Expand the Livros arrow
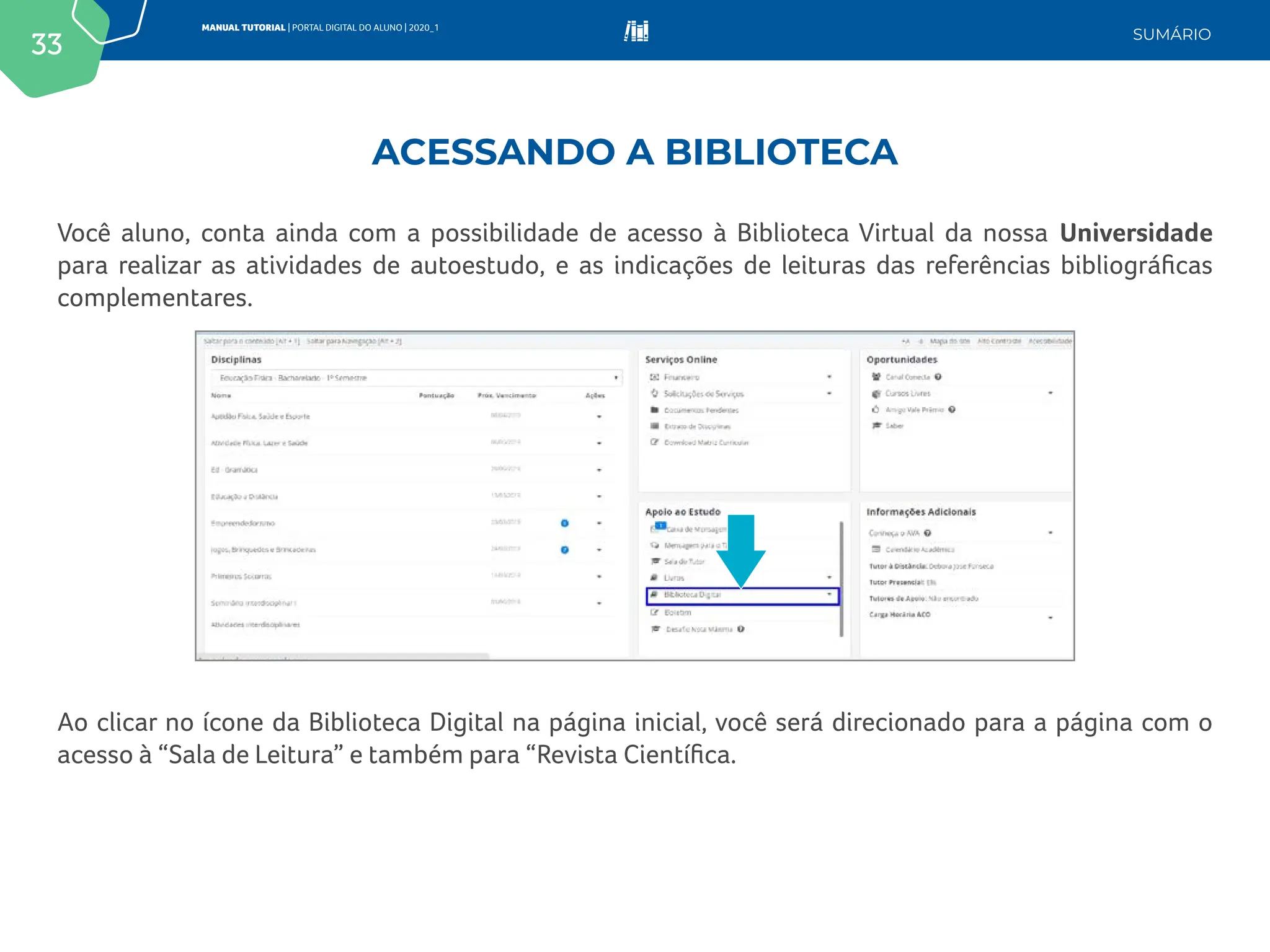 829,577
